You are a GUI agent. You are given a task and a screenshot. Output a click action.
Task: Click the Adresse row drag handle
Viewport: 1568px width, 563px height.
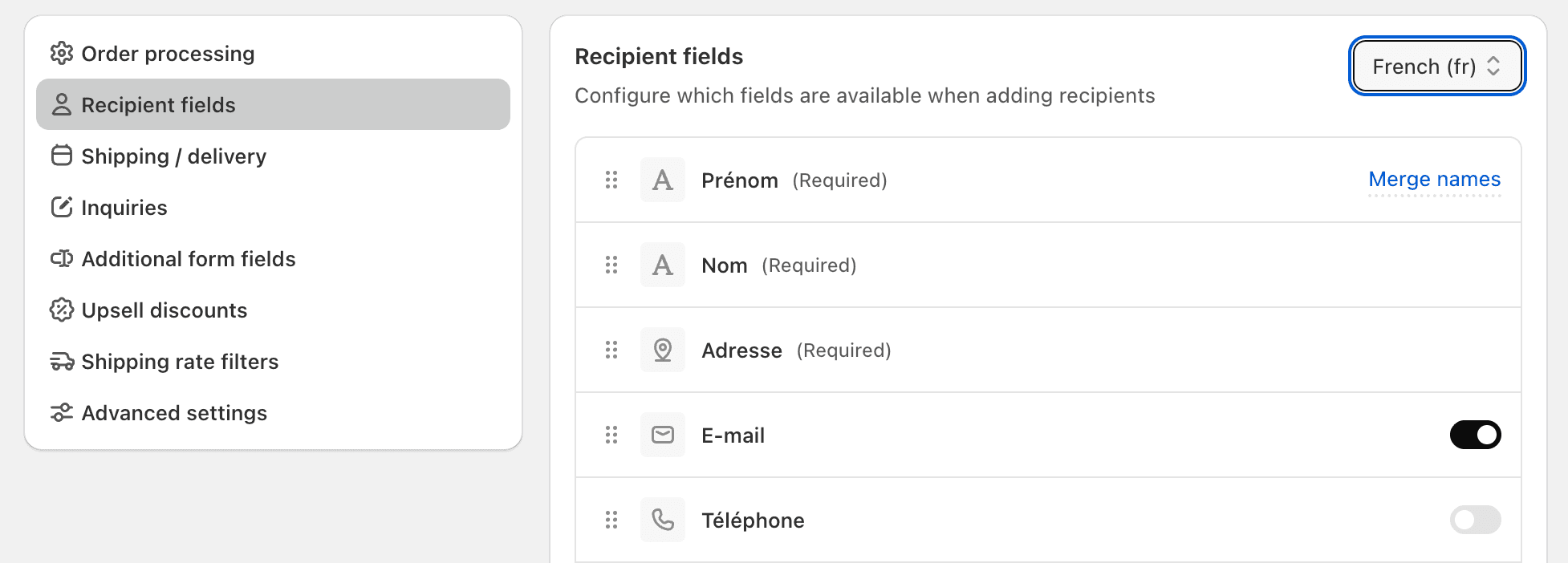[611, 350]
